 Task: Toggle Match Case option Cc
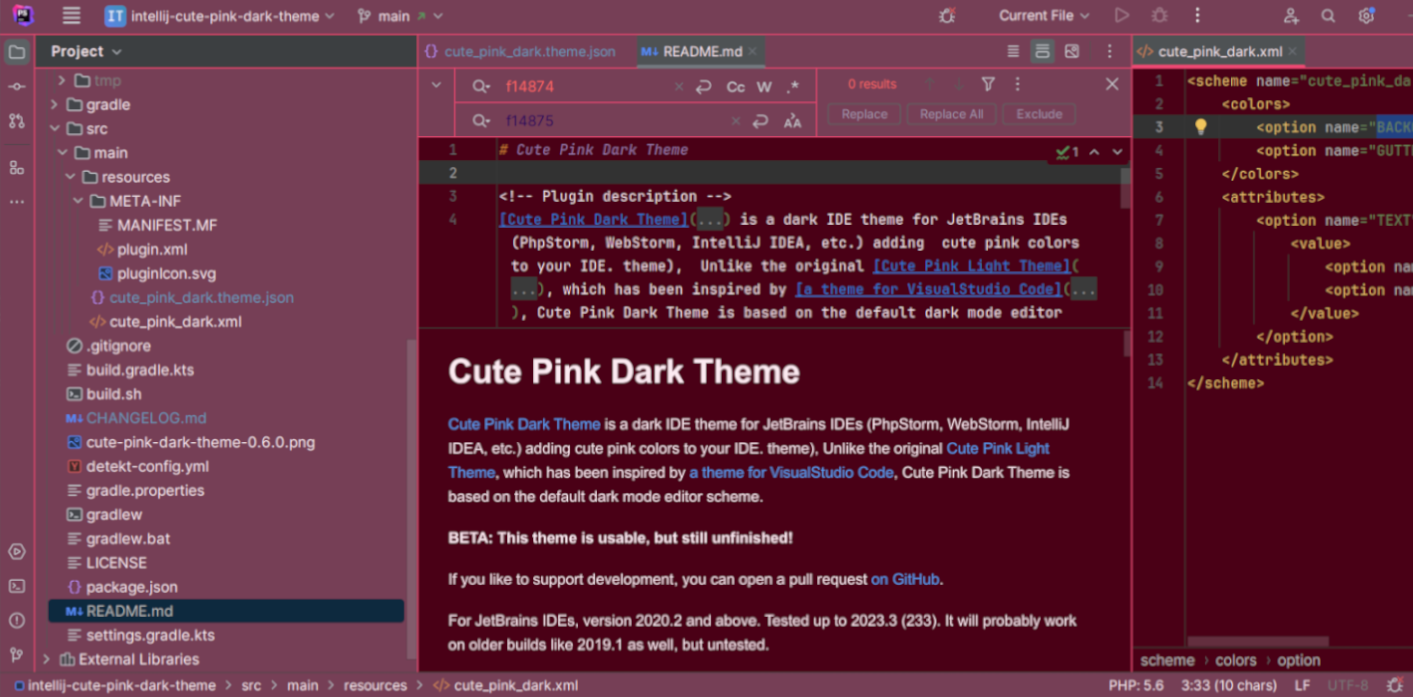(735, 87)
